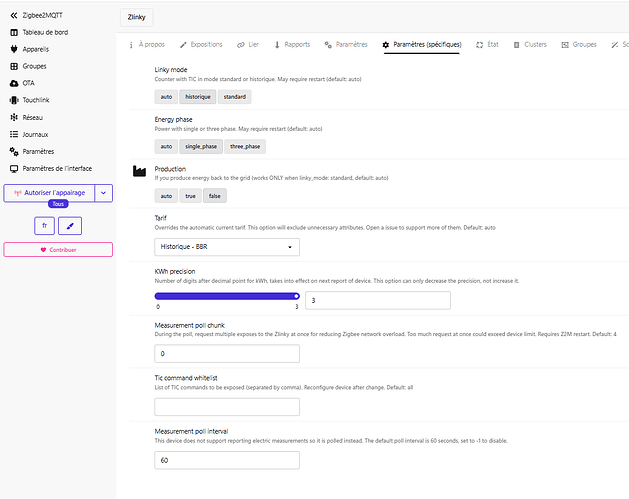
Task: Click the monitor icon for Paramètres de l'interface
Action: 14,168
